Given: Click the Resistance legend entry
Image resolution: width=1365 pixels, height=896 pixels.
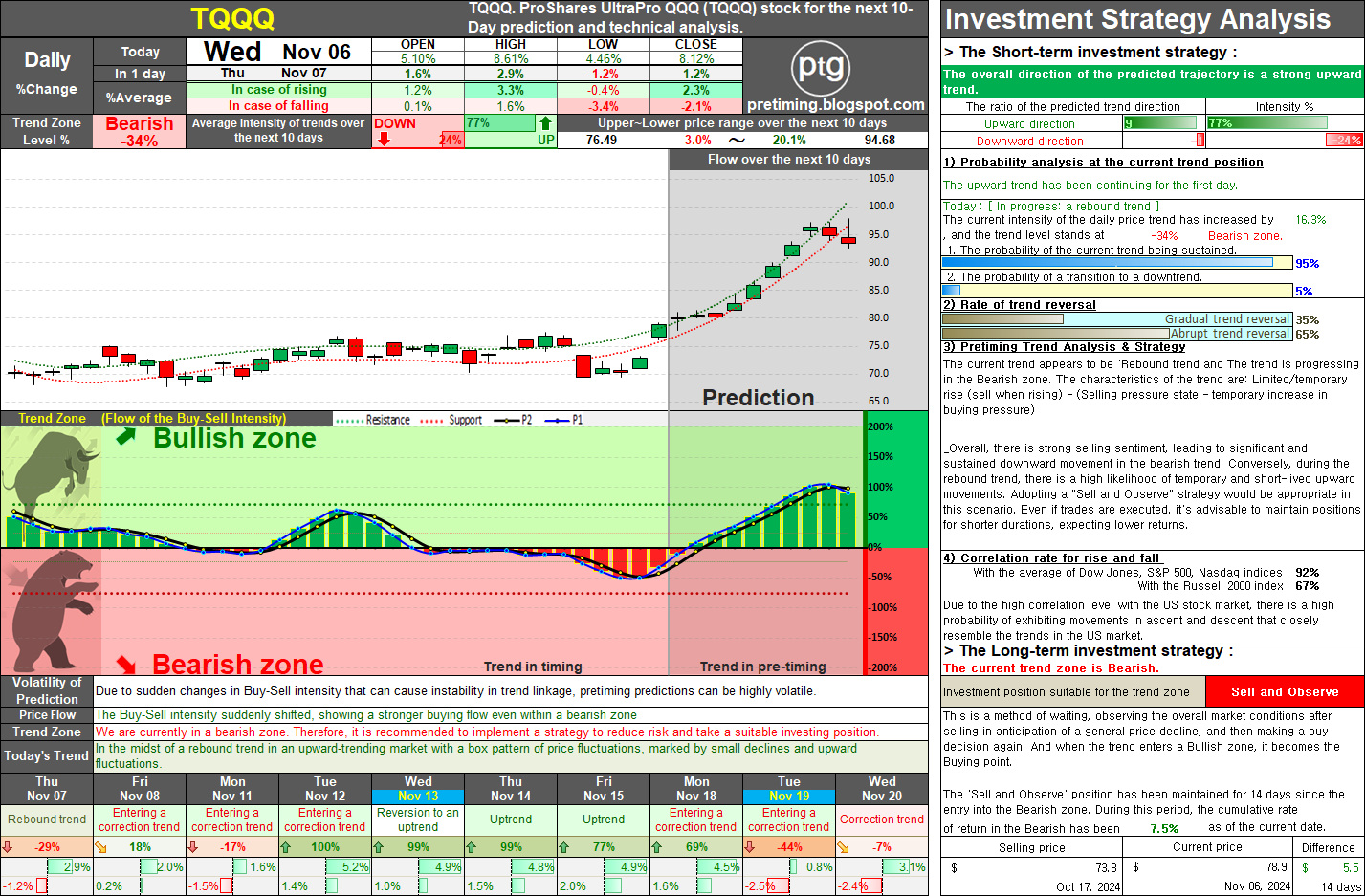Looking at the screenshot, I should pyautogui.click(x=374, y=420).
